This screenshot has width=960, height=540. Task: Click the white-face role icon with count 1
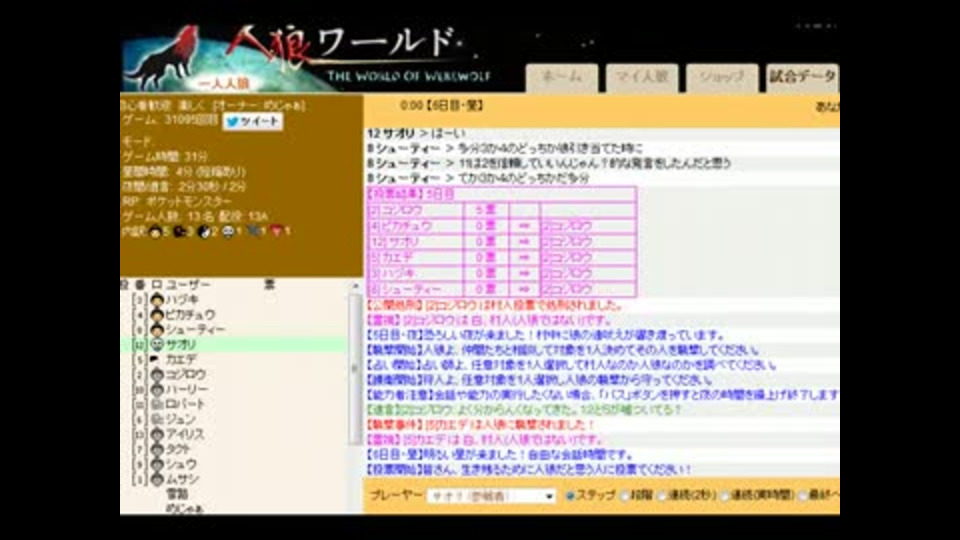[228, 231]
